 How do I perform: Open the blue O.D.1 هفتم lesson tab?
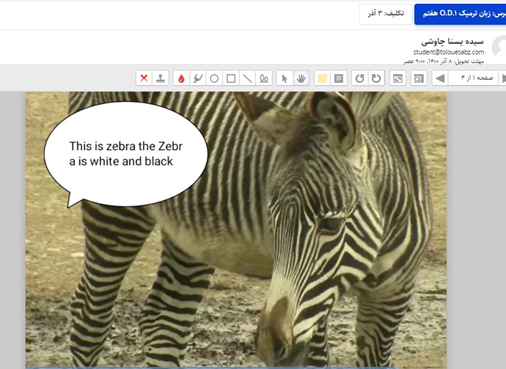[460, 14]
